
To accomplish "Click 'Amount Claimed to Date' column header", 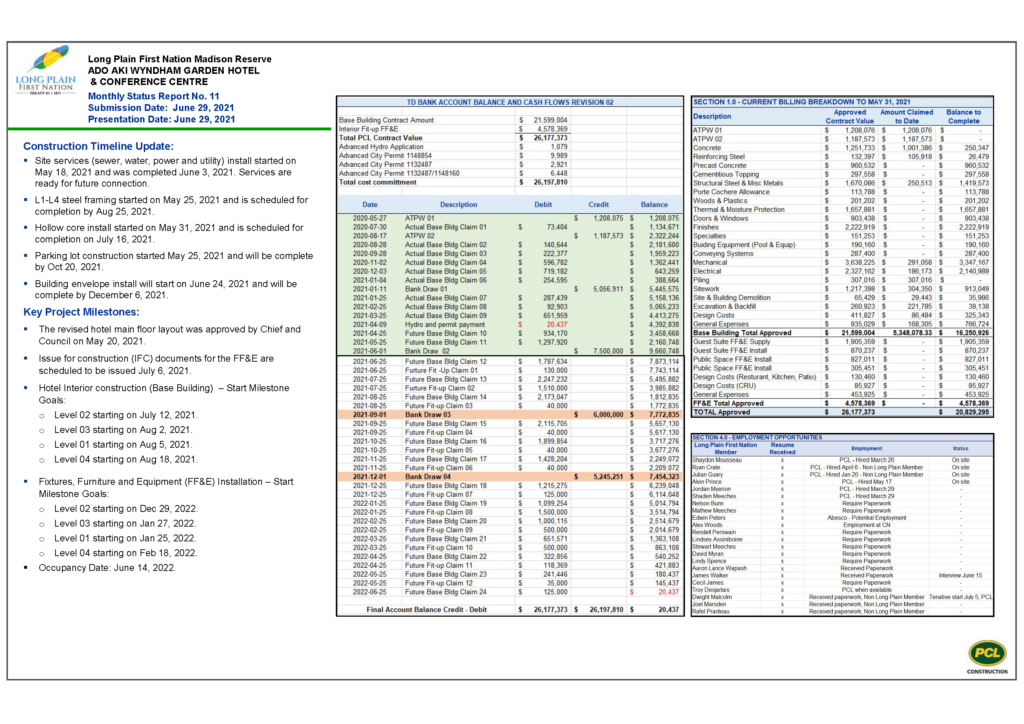I will click(x=906, y=116).
